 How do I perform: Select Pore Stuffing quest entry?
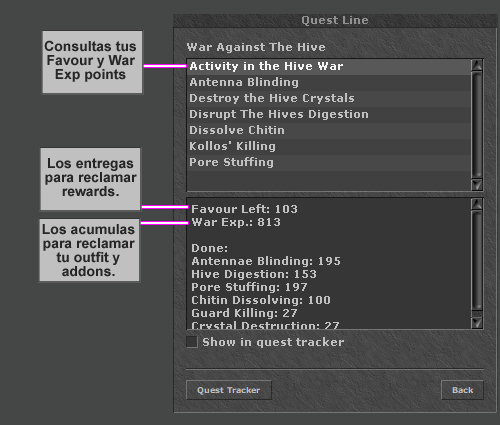pos(329,163)
